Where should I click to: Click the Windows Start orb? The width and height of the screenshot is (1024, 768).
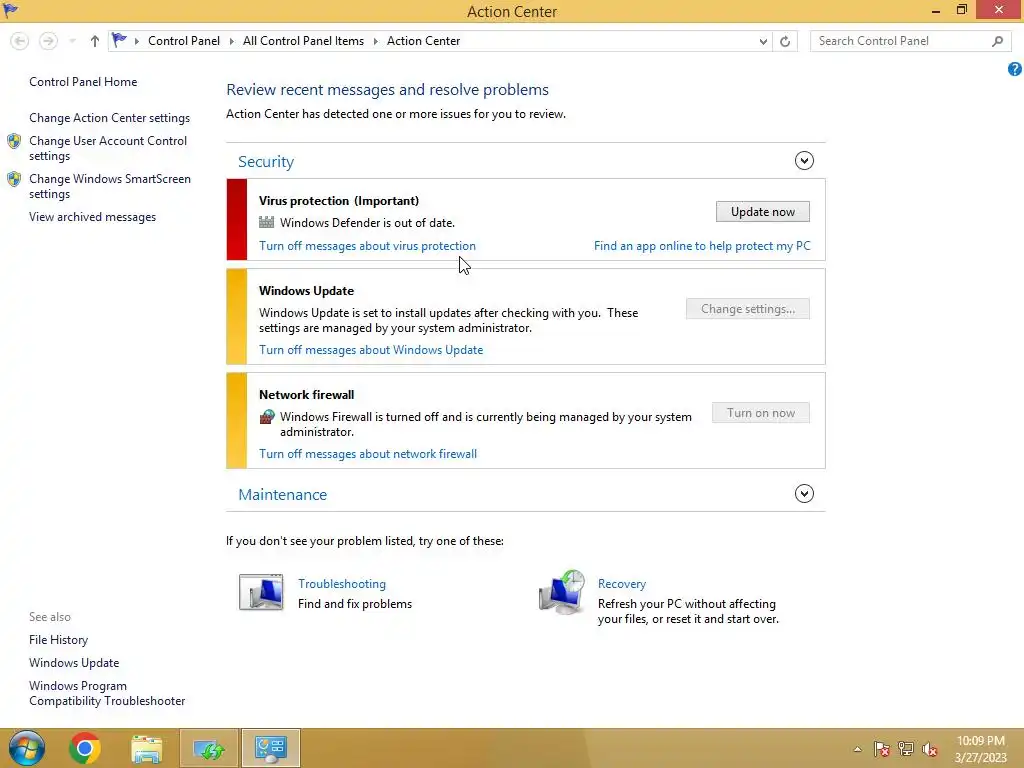[x=27, y=748]
